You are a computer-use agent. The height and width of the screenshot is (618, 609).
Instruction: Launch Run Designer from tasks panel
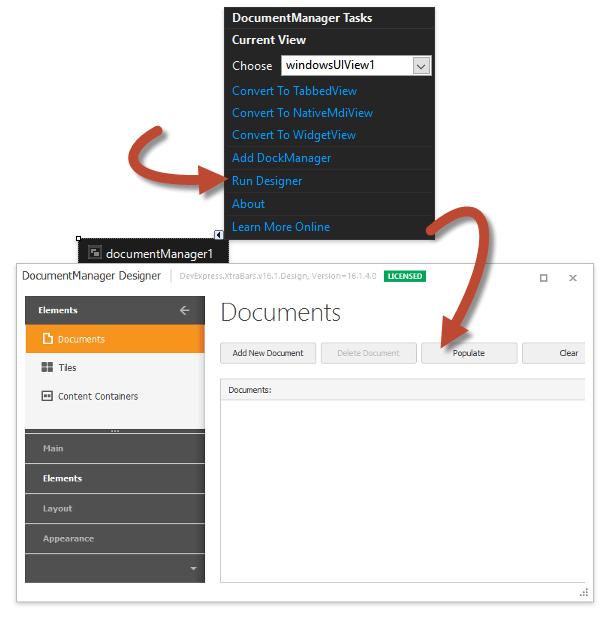point(267,181)
